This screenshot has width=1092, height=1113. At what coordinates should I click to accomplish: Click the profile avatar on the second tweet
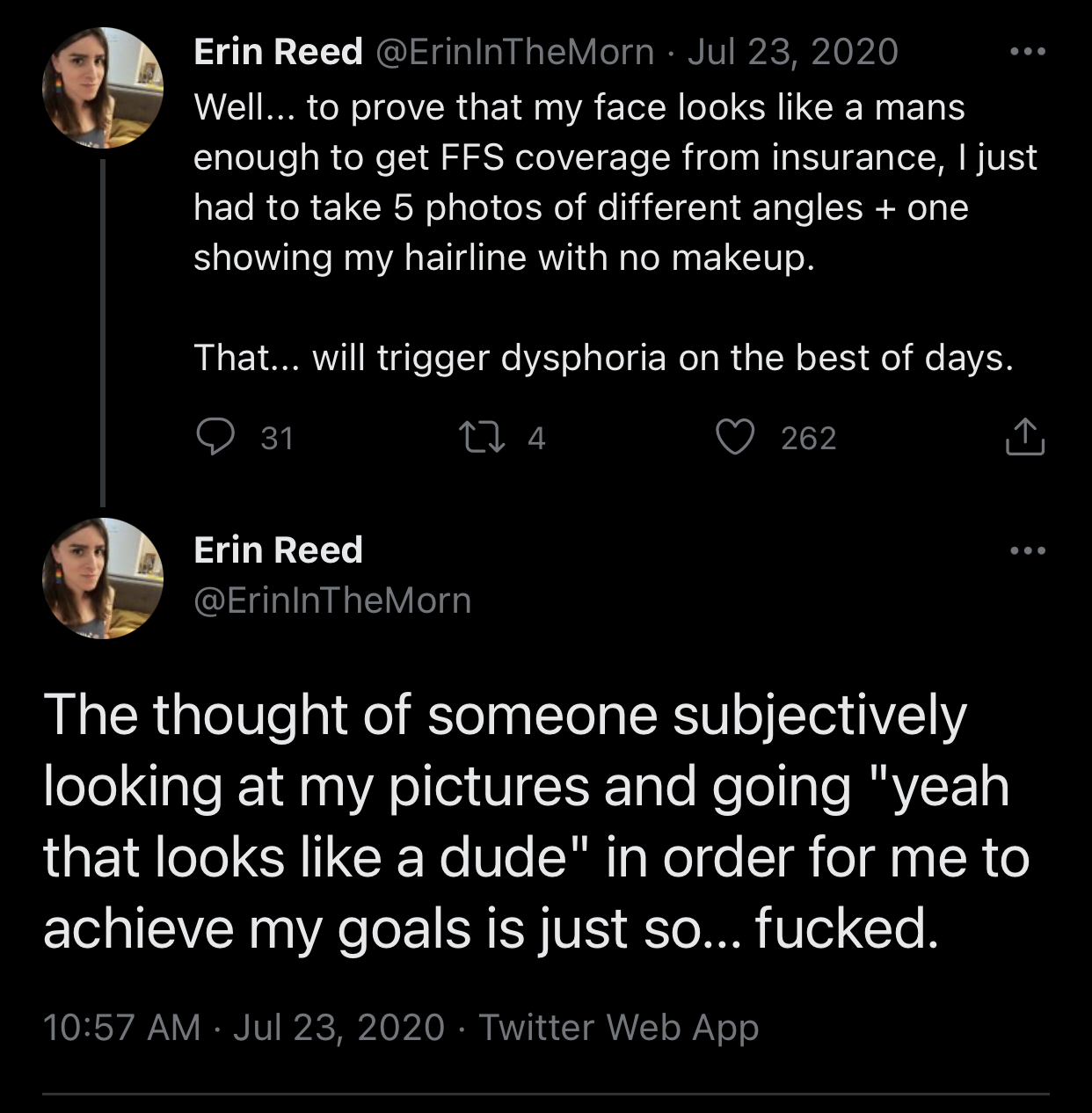pyautogui.click(x=103, y=578)
